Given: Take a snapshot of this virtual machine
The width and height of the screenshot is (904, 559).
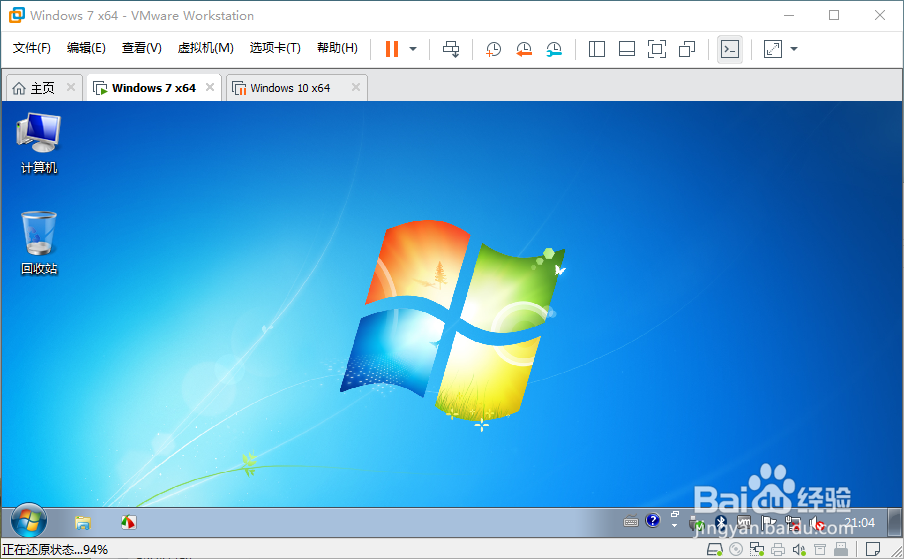Looking at the screenshot, I should click(x=494, y=49).
